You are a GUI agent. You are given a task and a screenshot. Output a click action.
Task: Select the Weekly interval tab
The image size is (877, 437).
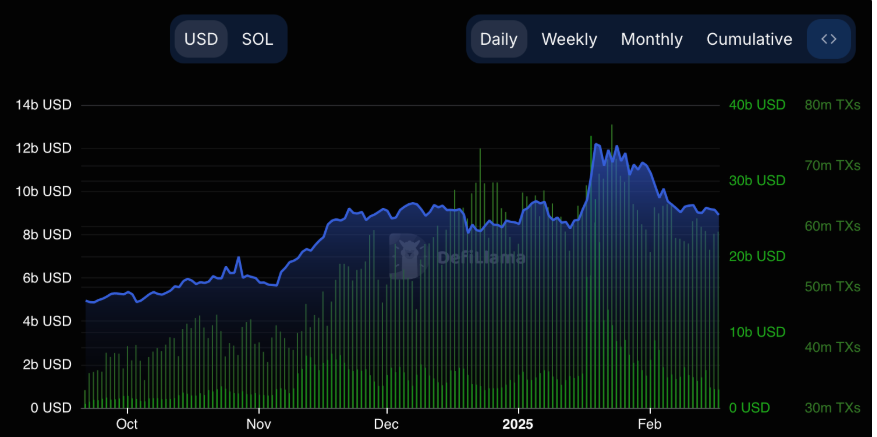click(569, 39)
